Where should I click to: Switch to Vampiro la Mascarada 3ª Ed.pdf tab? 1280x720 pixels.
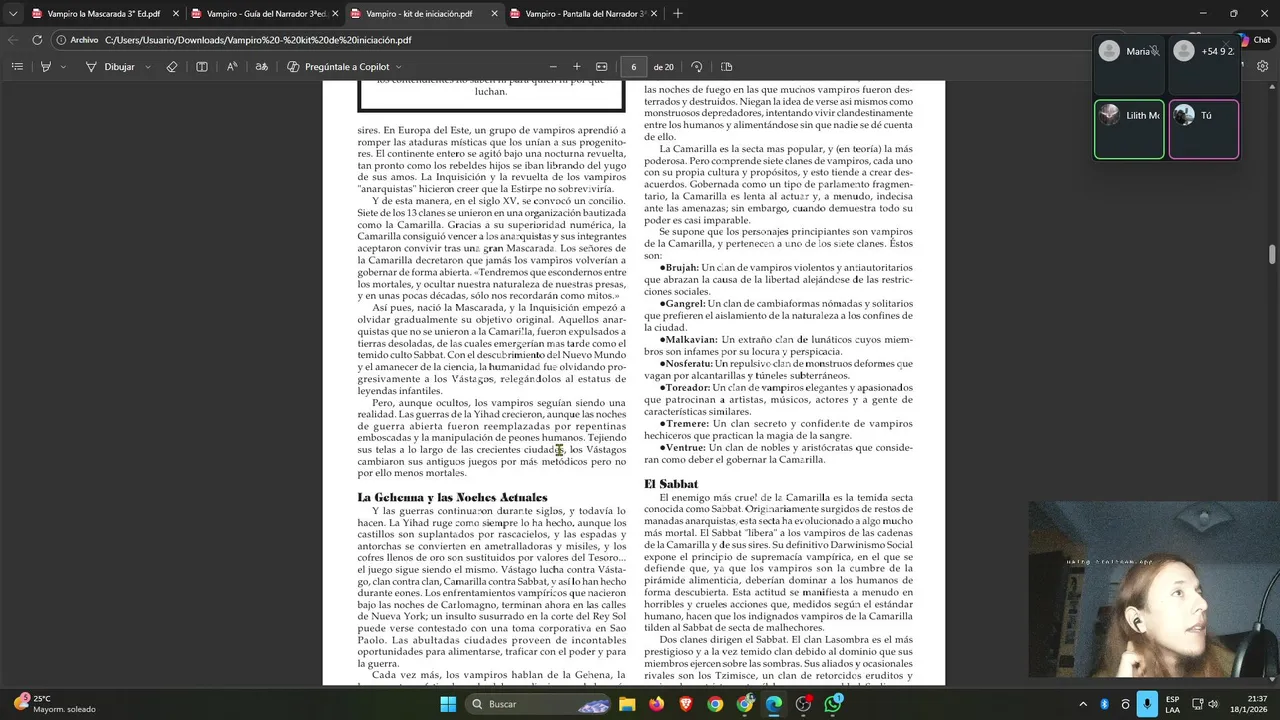coord(104,14)
